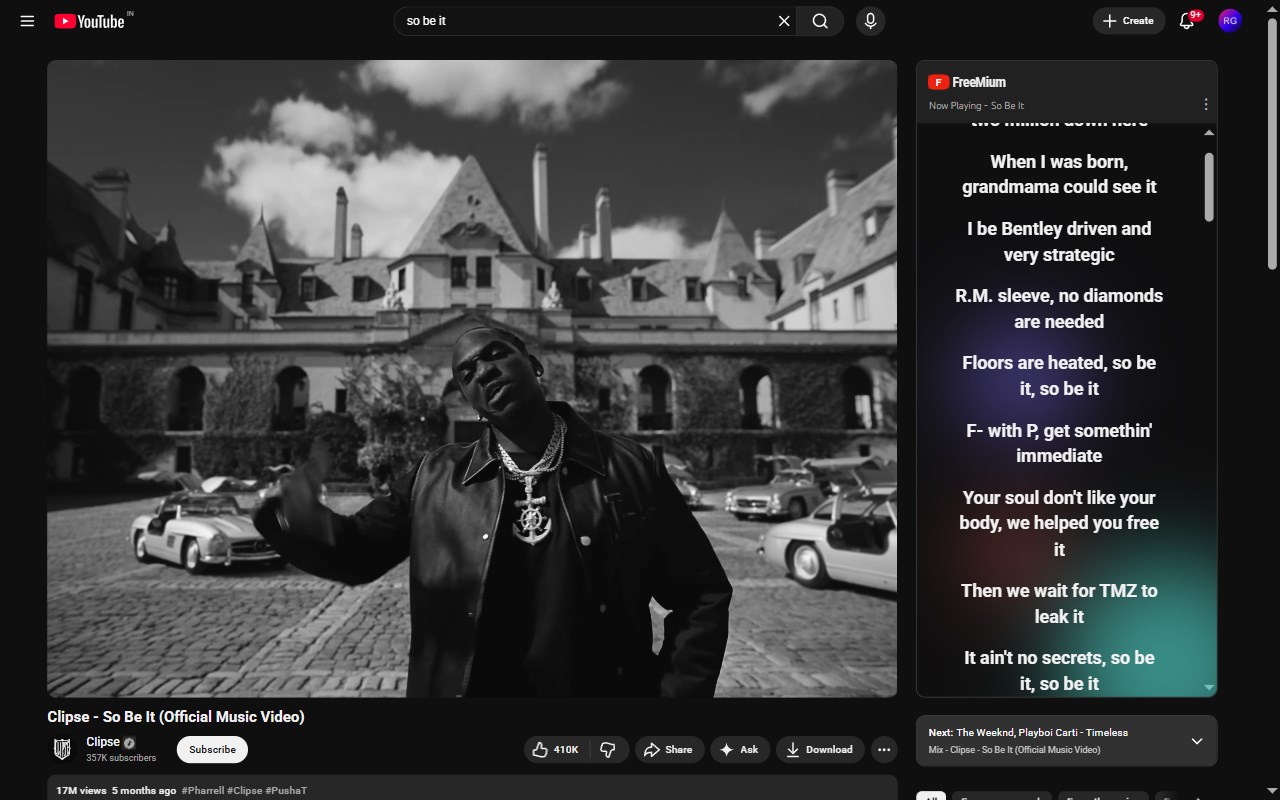Expand the Next up mix panel
The height and width of the screenshot is (800, 1280).
click(x=1197, y=741)
